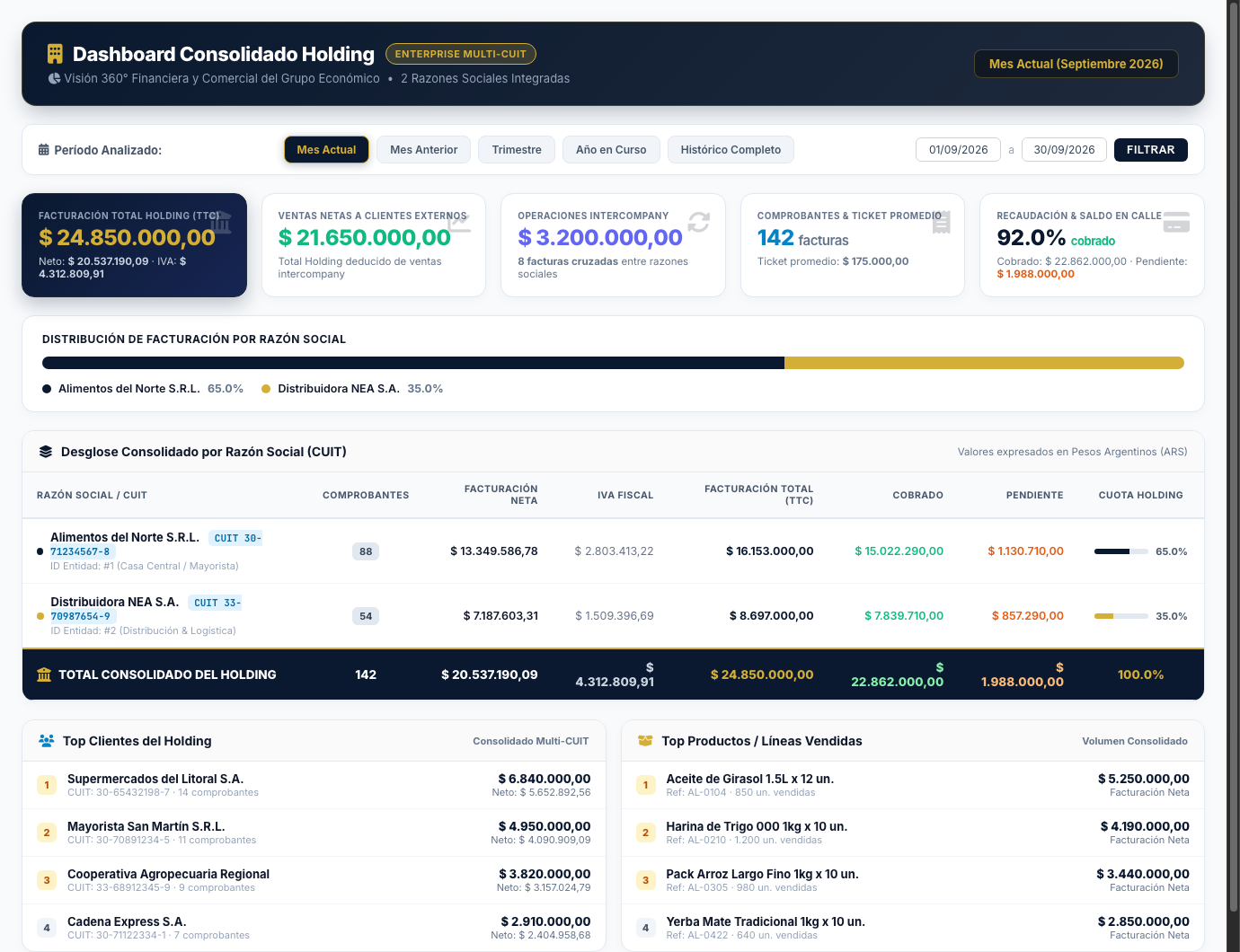Select the Mes Actual period tab
This screenshot has height=952, width=1240.
click(x=326, y=150)
